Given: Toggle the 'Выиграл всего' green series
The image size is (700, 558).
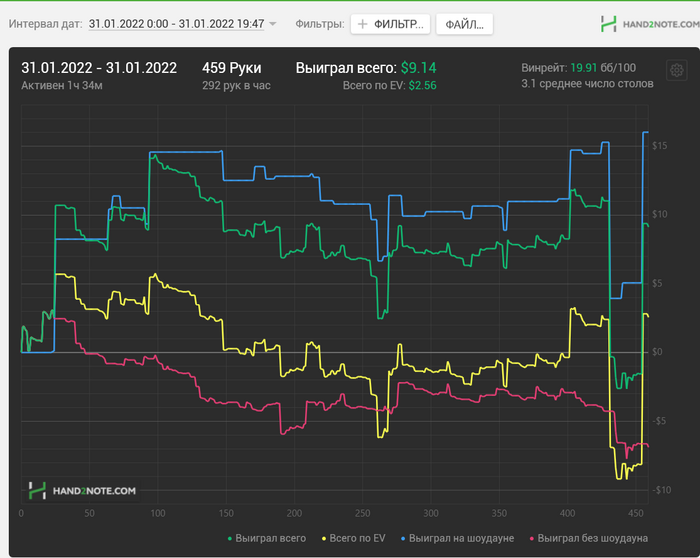Looking at the screenshot, I should (271, 538).
